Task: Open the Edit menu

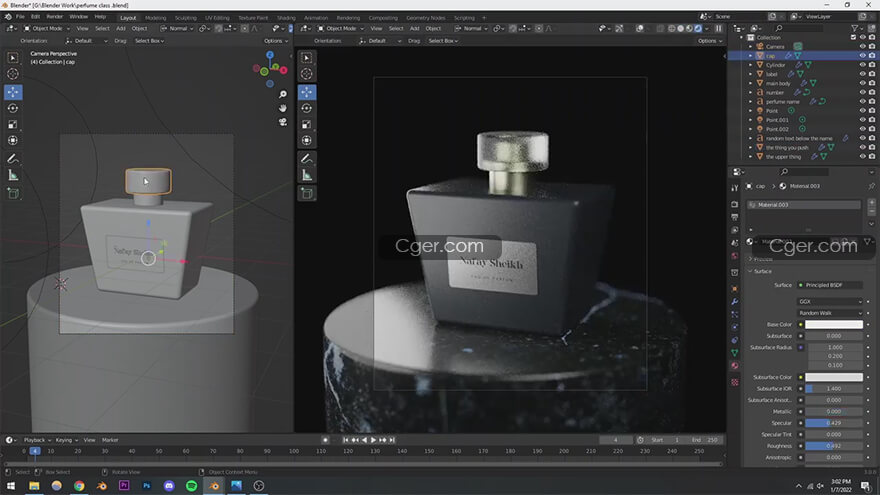Action: coord(35,17)
